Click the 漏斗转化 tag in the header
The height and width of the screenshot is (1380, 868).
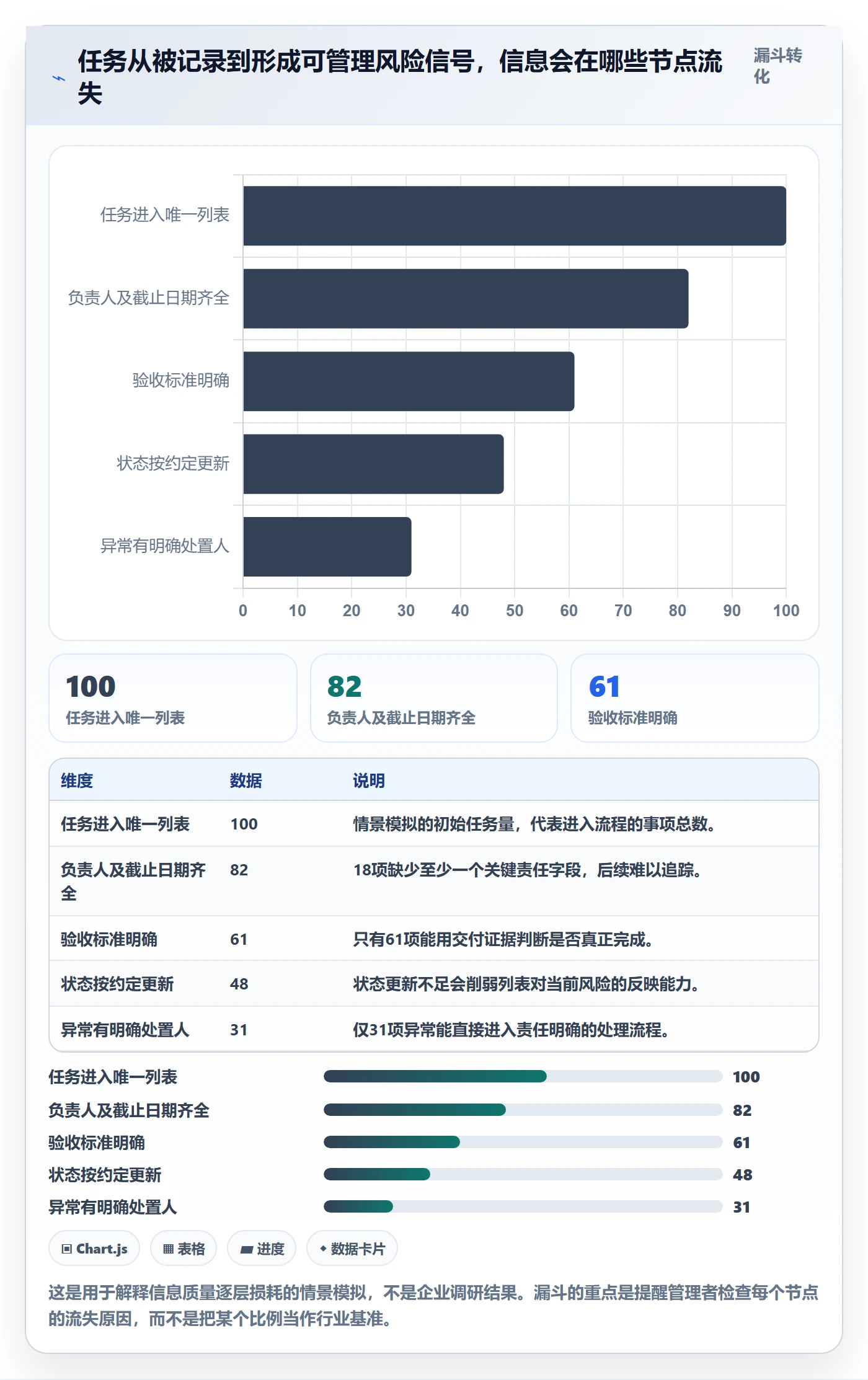pos(777,66)
